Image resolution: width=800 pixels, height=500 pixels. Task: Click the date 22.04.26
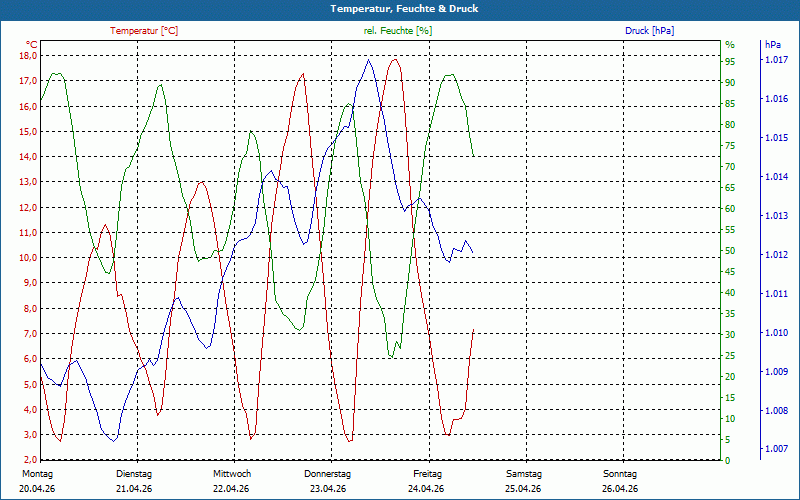pyautogui.click(x=231, y=489)
